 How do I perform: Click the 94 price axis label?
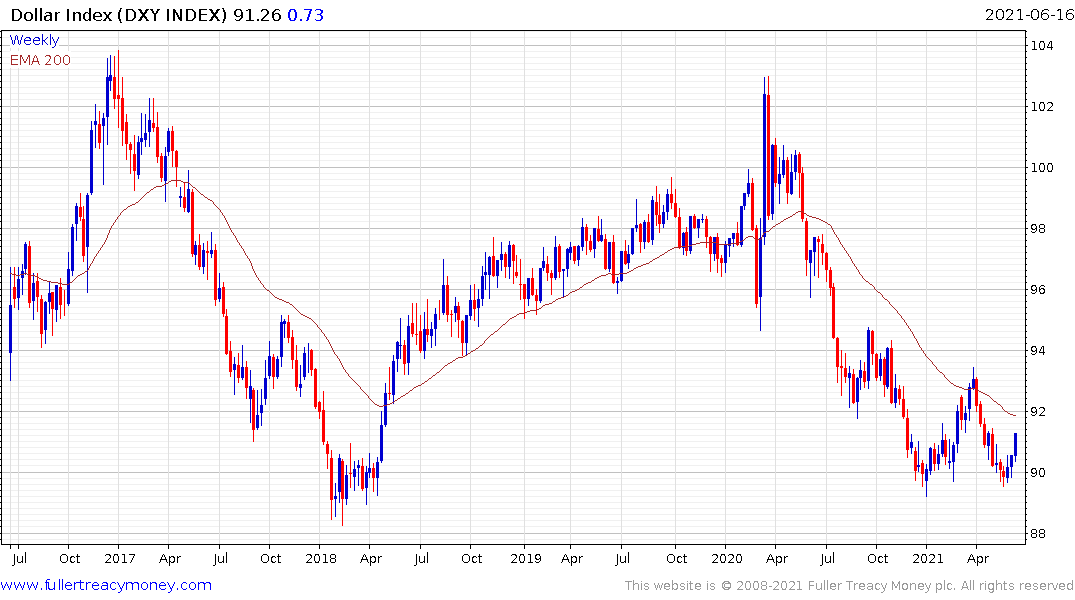[x=1038, y=350]
